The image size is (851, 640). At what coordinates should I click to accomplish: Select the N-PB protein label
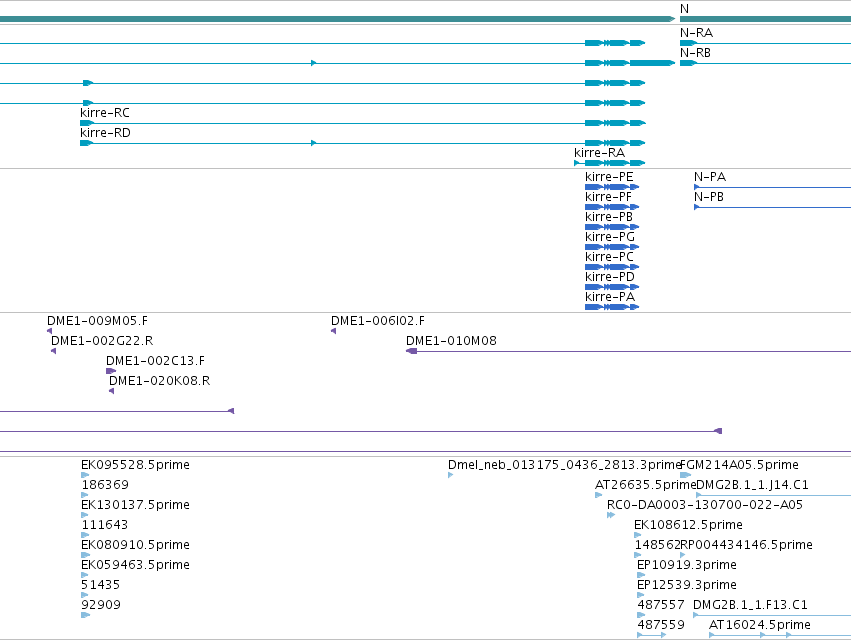coord(709,197)
